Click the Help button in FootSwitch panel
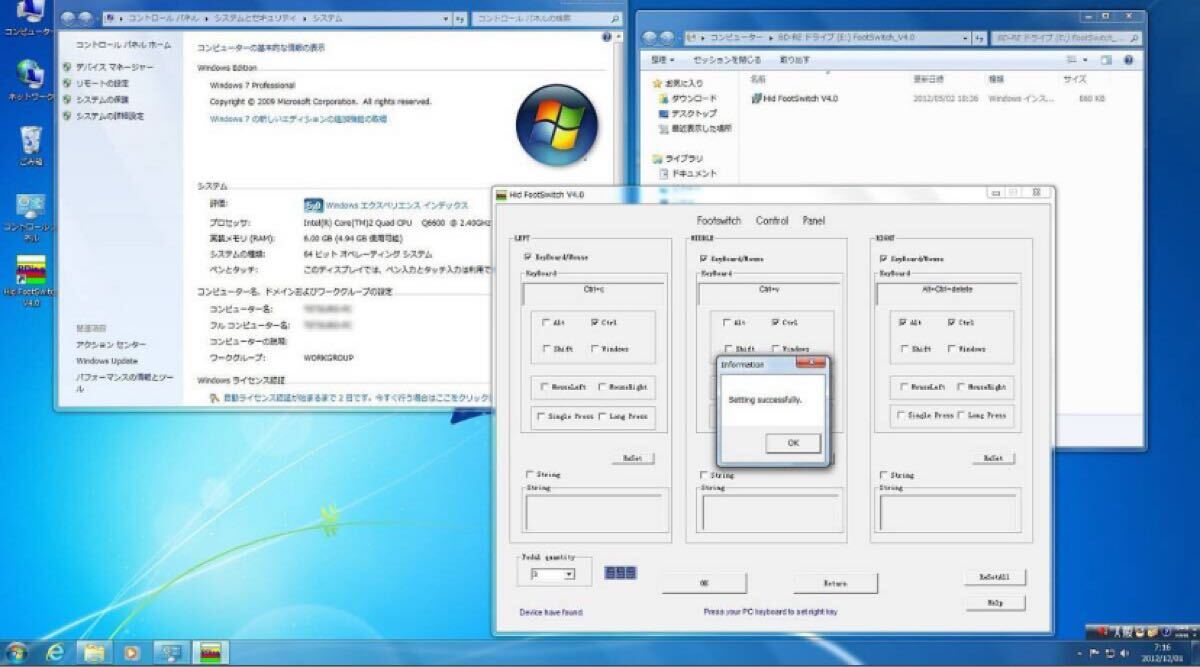1200x667 pixels. [x=994, y=603]
